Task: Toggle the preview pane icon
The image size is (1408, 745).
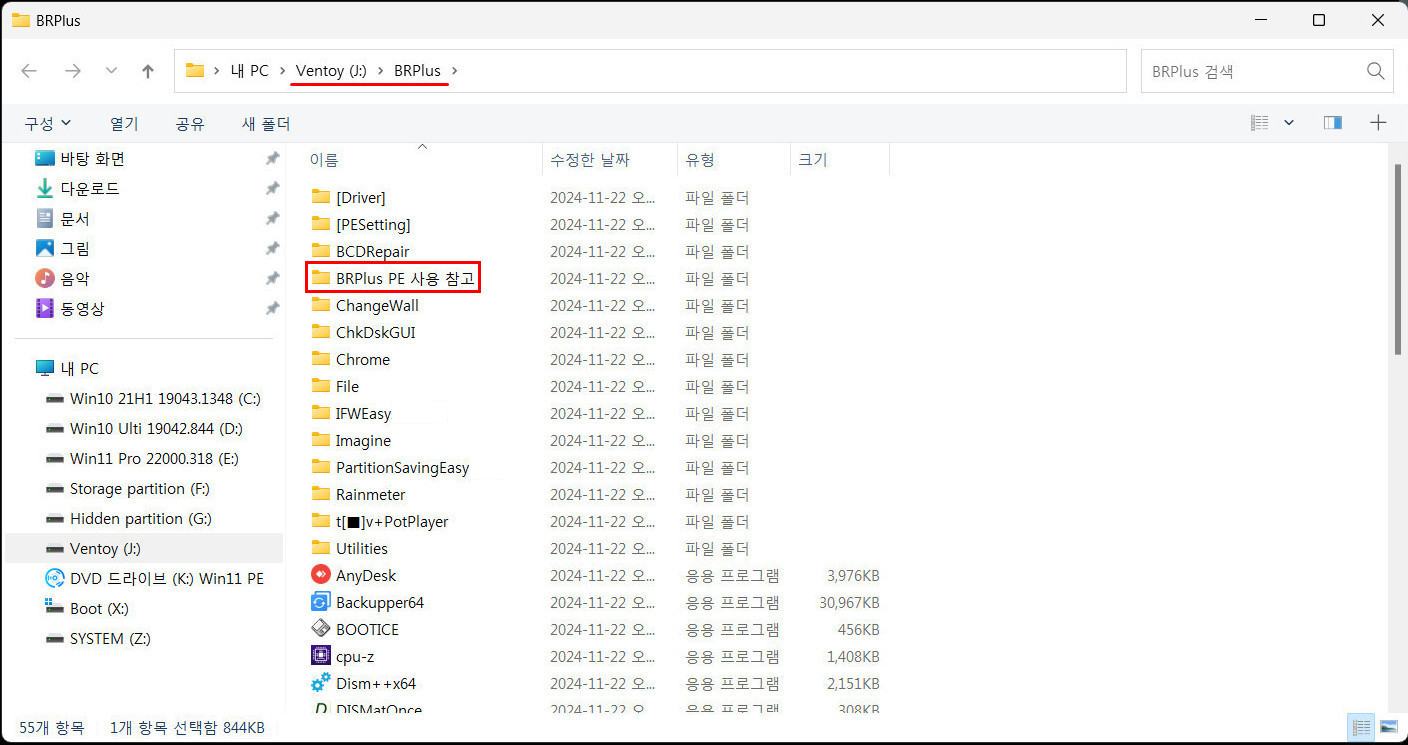Action: click(1332, 123)
